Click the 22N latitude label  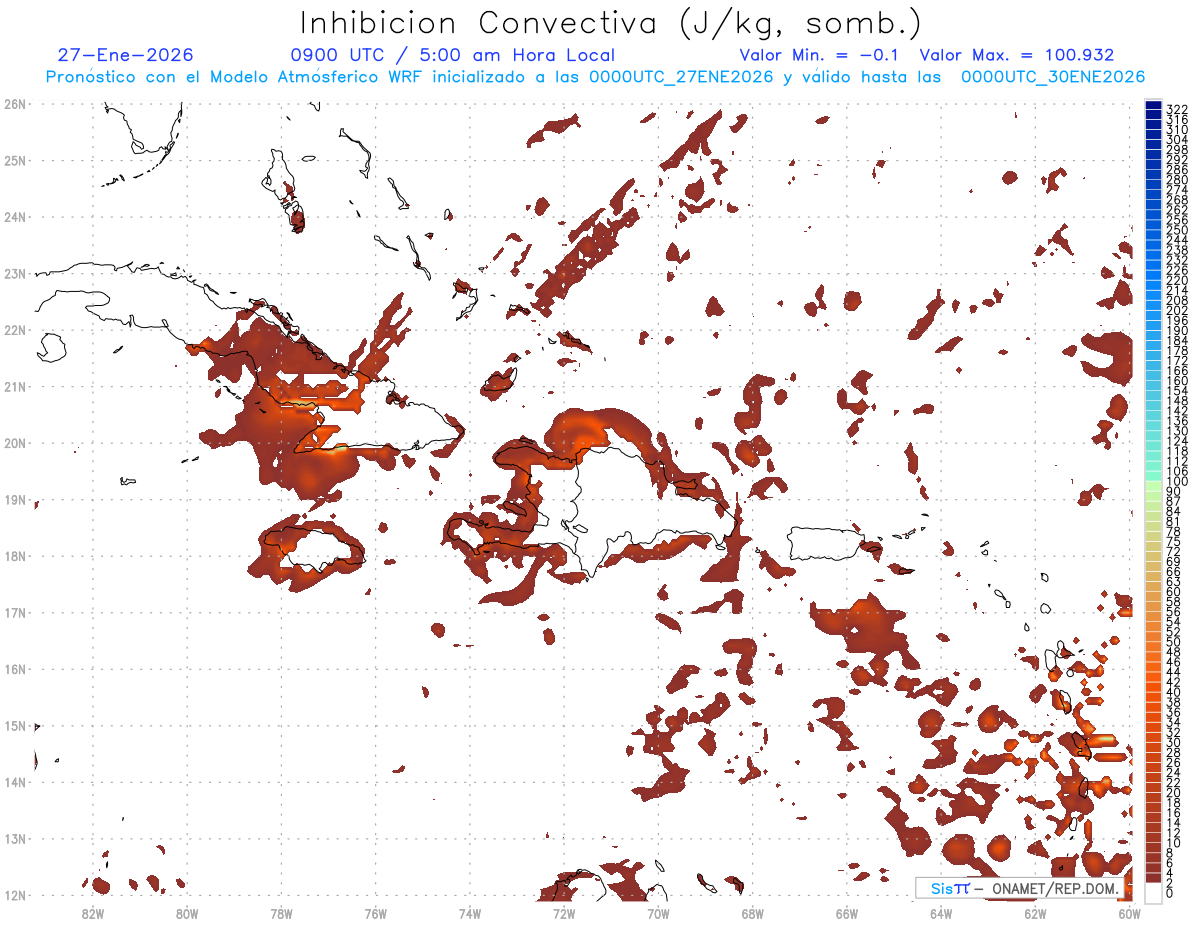(x=15, y=330)
